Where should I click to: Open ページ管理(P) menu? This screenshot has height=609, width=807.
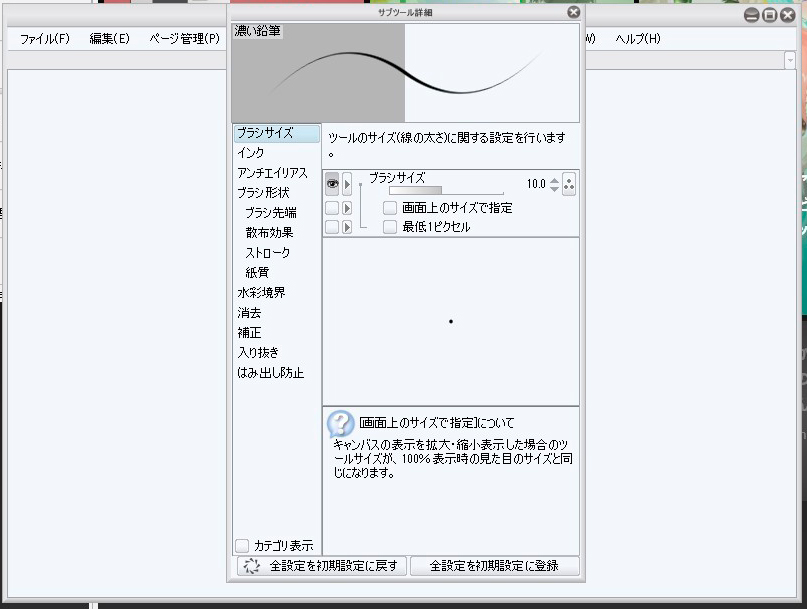pos(184,39)
